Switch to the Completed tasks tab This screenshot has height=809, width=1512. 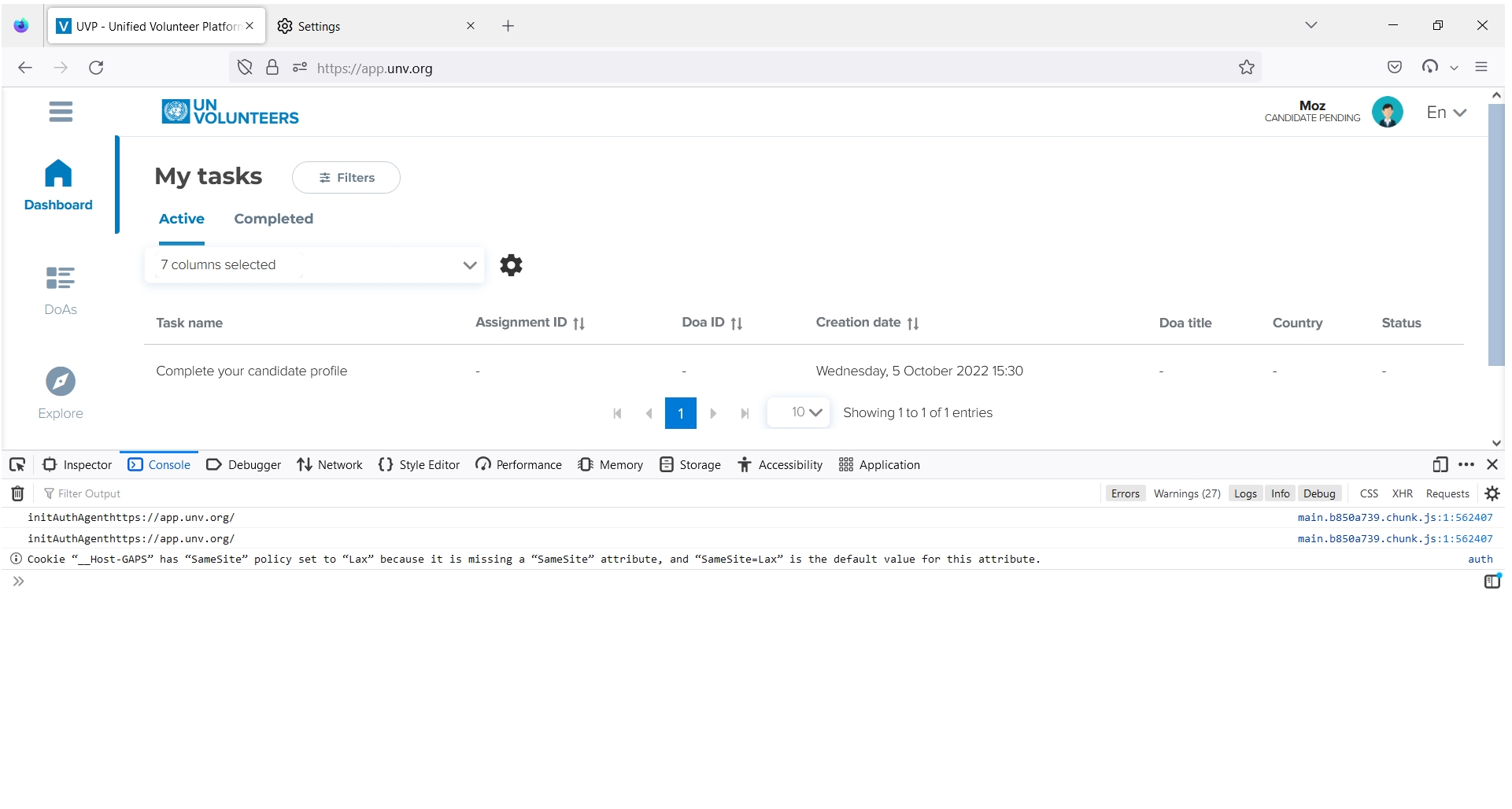tap(273, 219)
